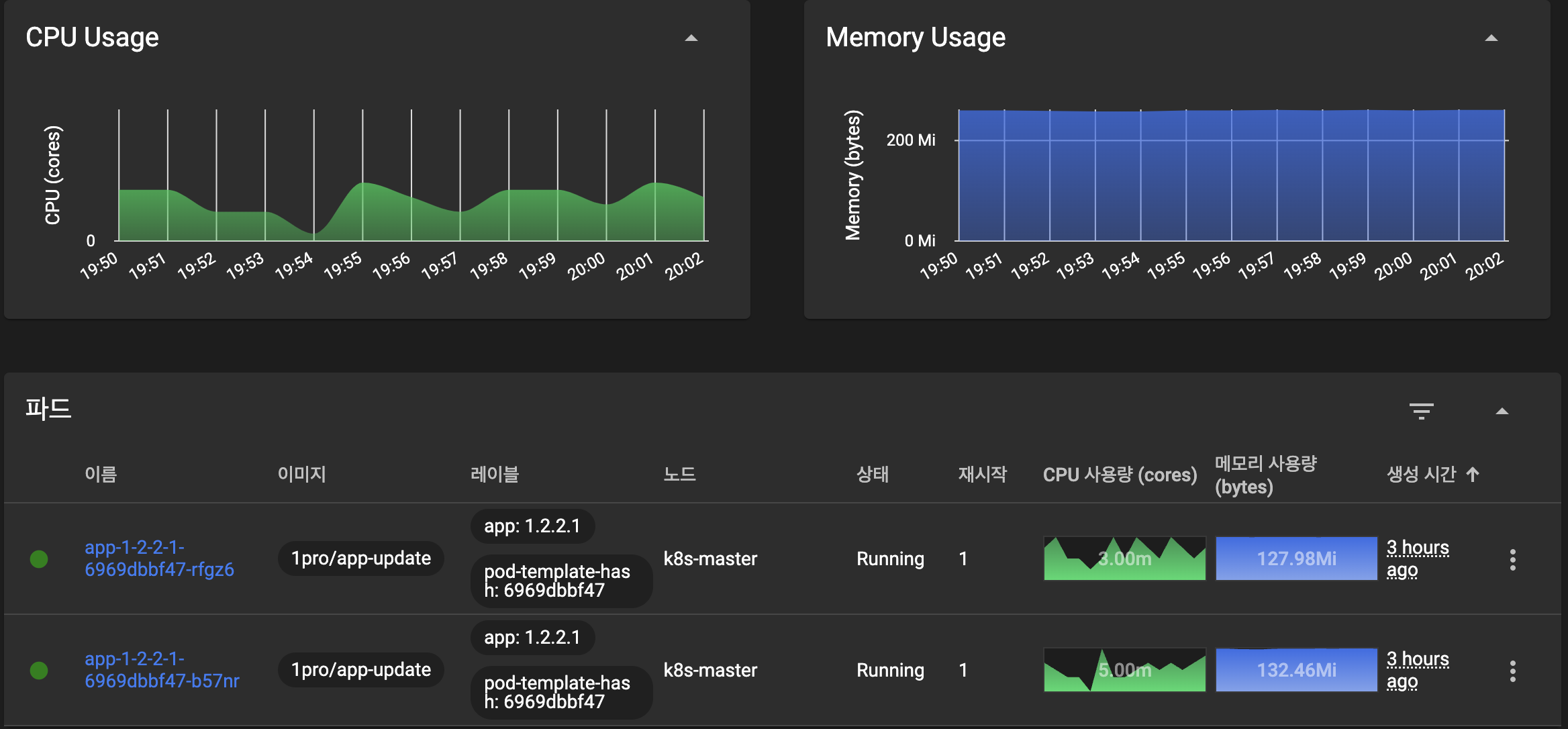
Task: Open actions menu for pod rfgz6
Action: (1512, 559)
